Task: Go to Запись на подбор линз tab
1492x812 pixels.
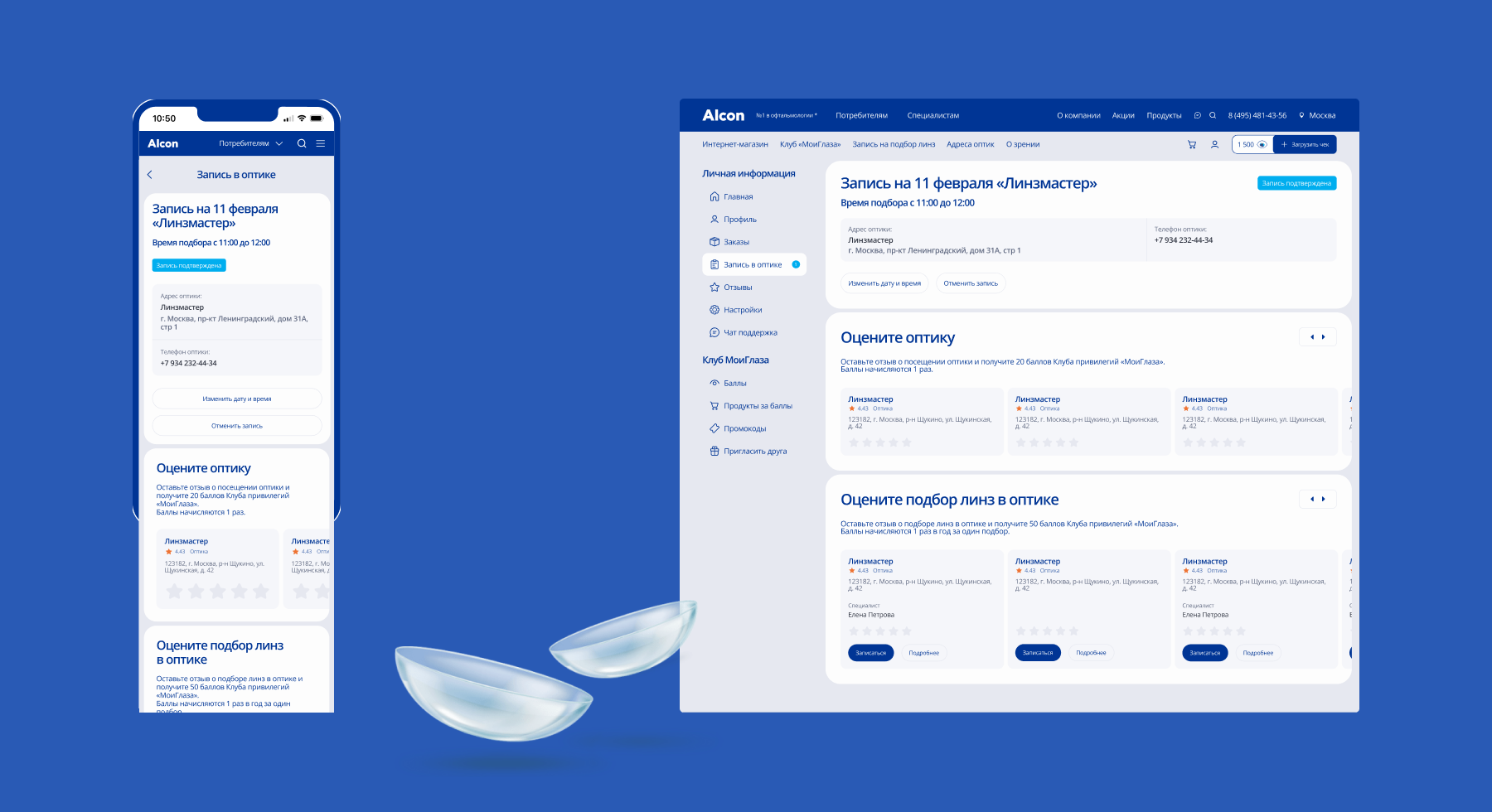Action: click(x=894, y=144)
